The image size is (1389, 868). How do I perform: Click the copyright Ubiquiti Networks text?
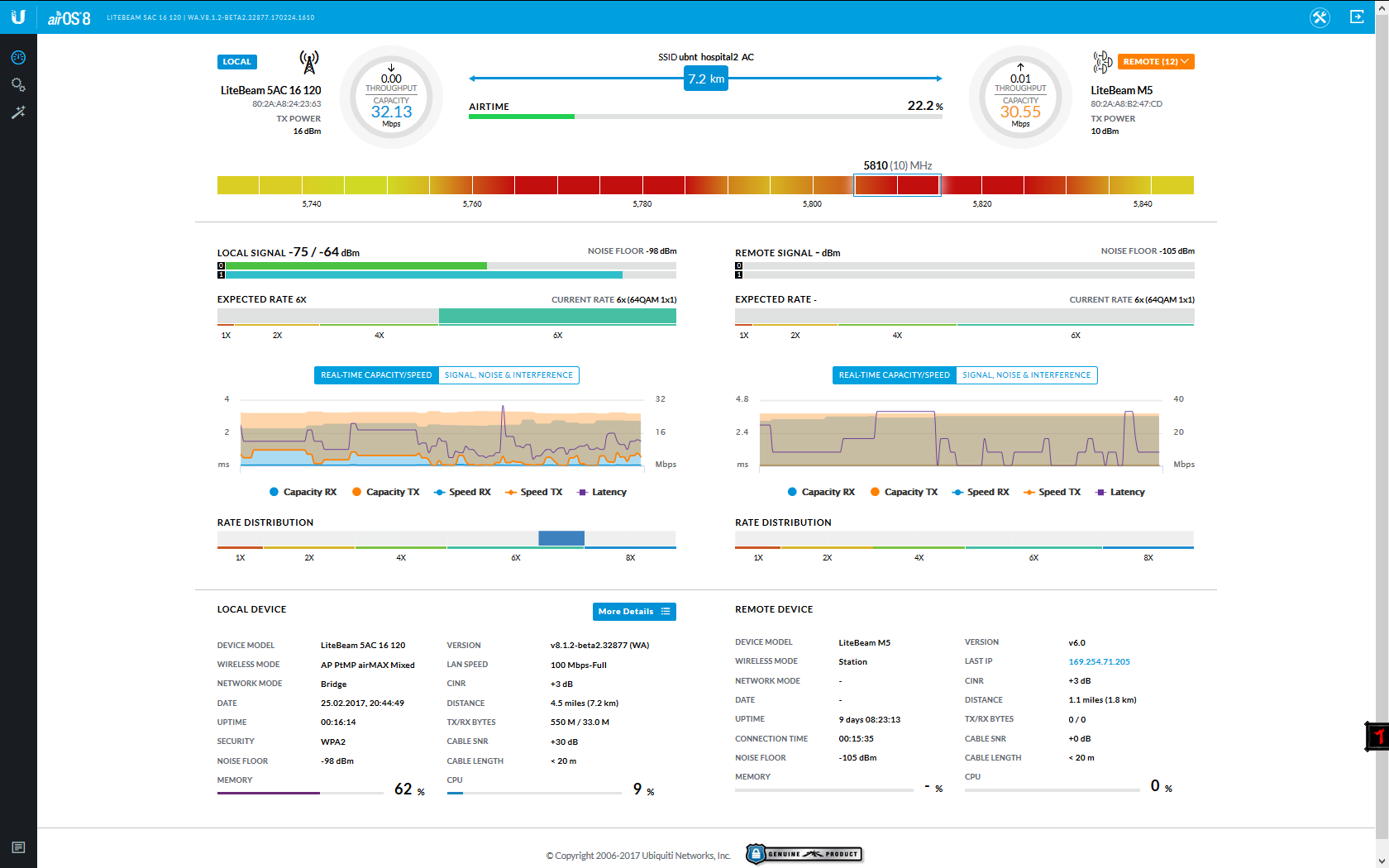pyautogui.click(x=638, y=856)
